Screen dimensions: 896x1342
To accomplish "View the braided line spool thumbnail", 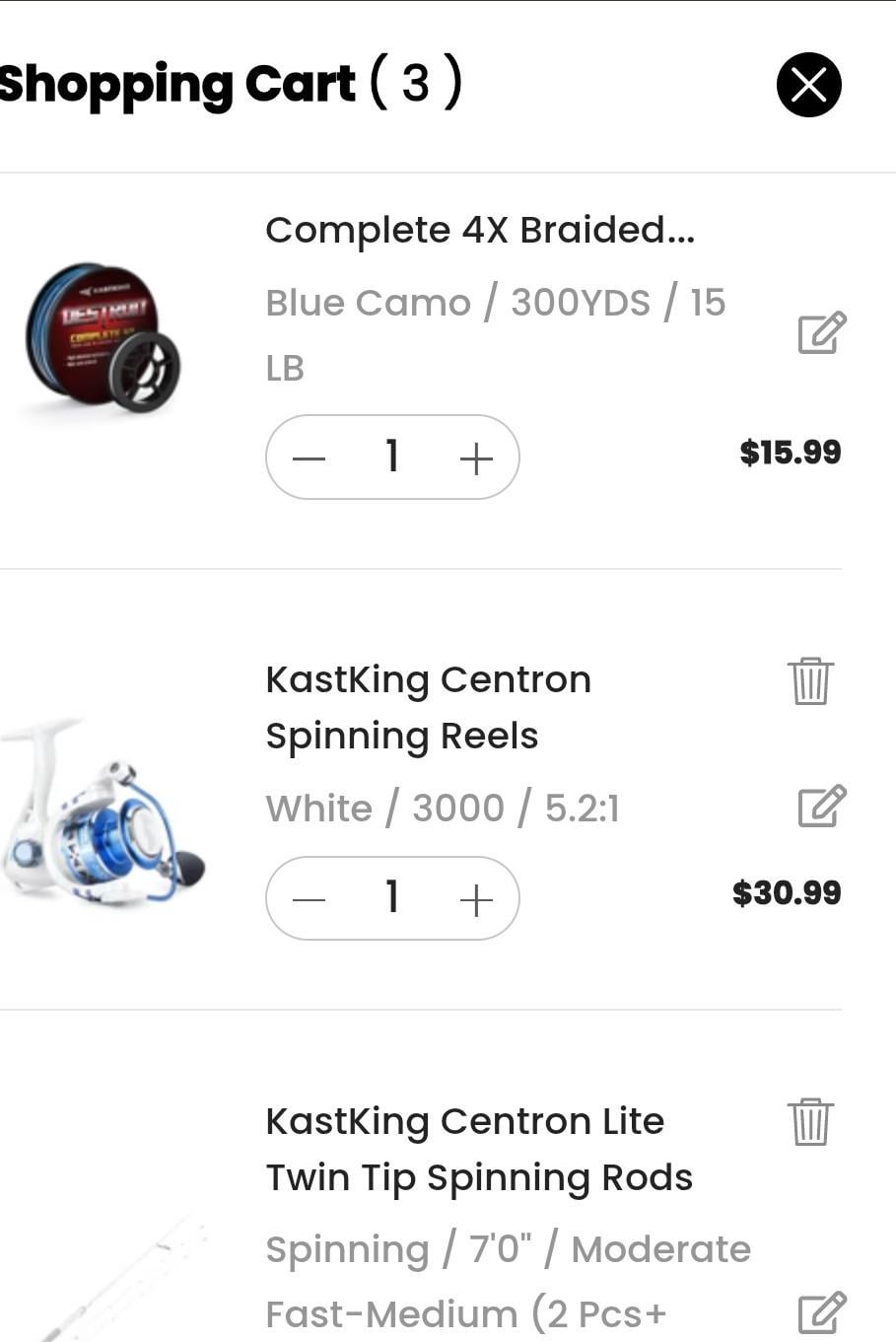I will click(x=103, y=337).
